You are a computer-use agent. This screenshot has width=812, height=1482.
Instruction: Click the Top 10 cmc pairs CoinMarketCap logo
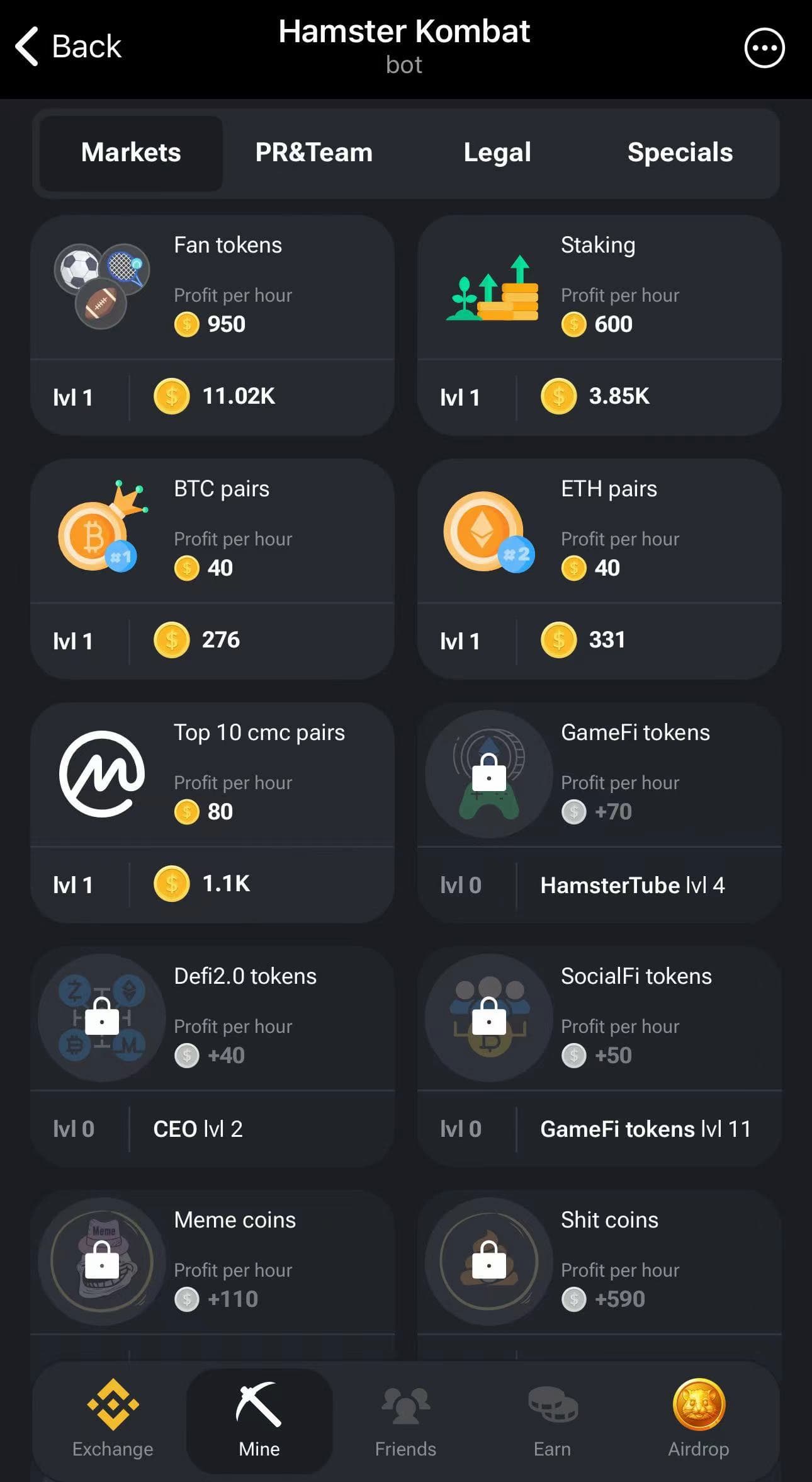101,775
